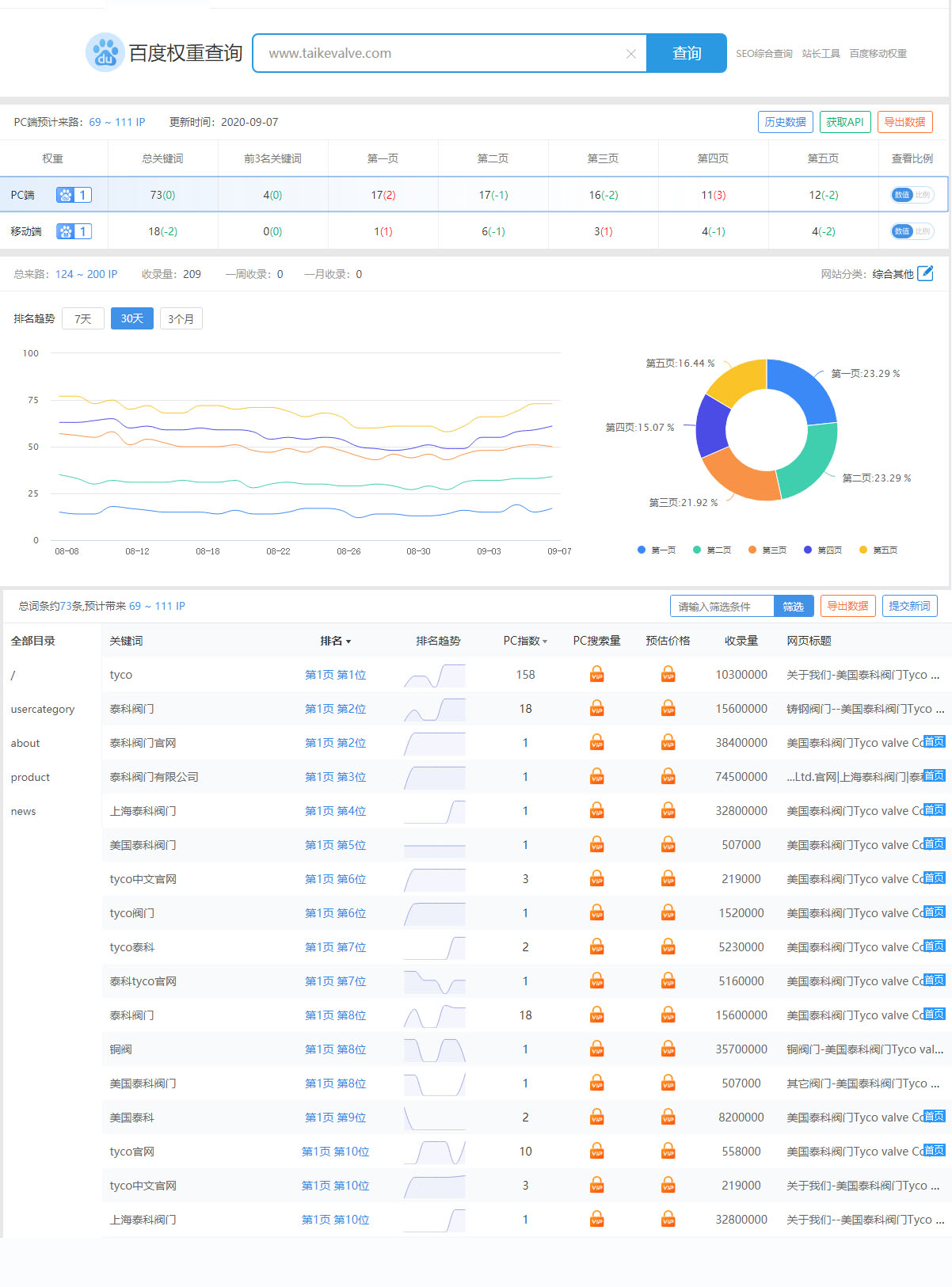Click VIP lock in PC搜索量 for tyco
952x1287 pixels.
597,674
